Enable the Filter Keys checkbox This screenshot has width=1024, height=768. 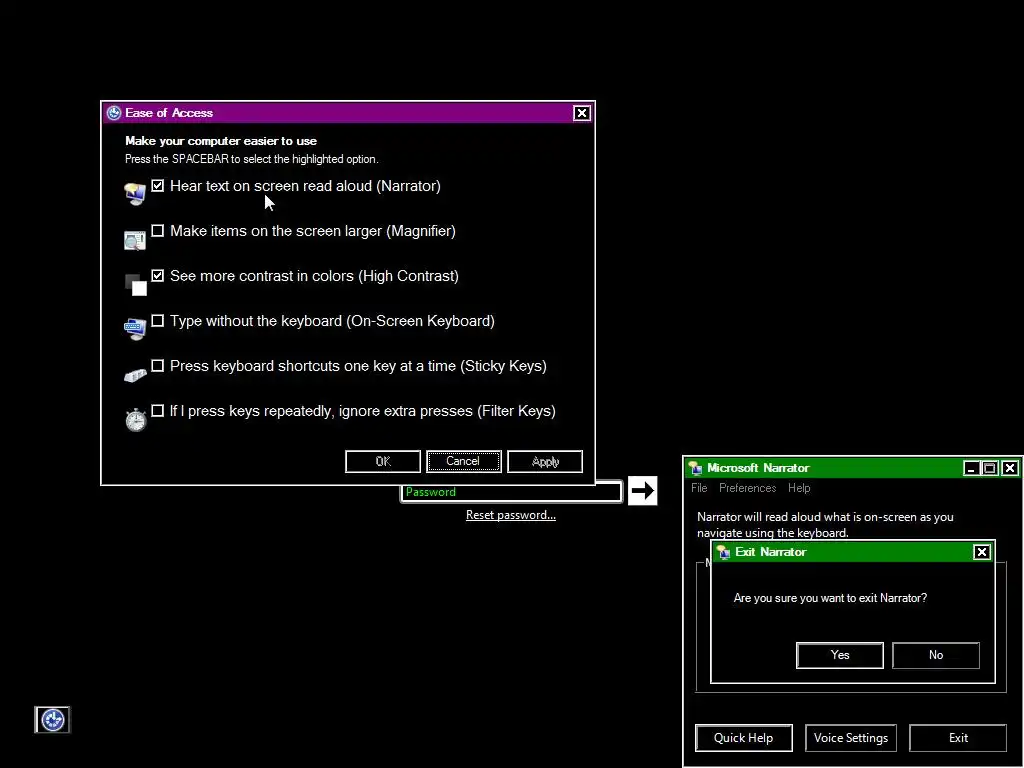click(x=157, y=411)
